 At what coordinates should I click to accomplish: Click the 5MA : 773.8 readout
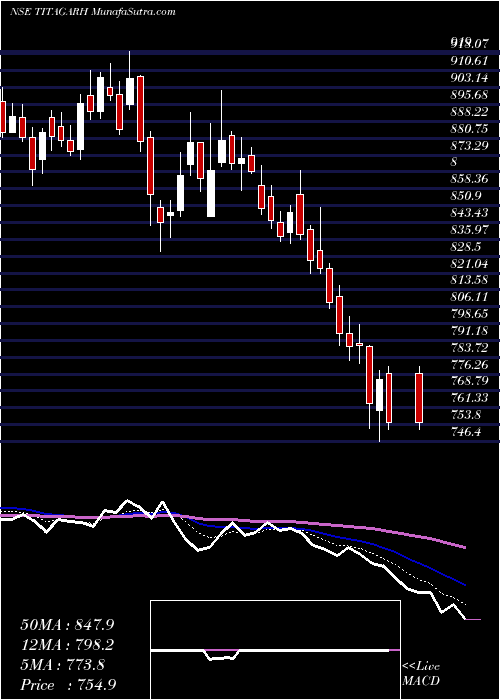[63, 665]
